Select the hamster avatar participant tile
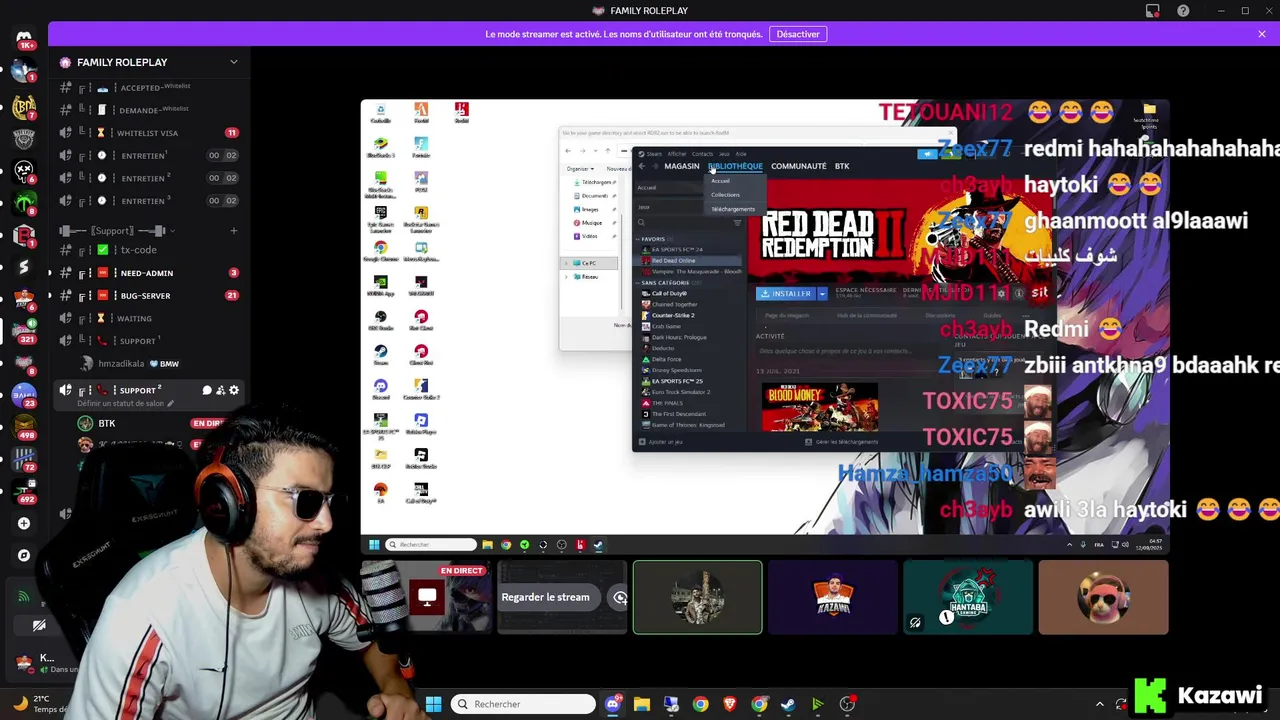The image size is (1280, 720). click(x=1103, y=597)
